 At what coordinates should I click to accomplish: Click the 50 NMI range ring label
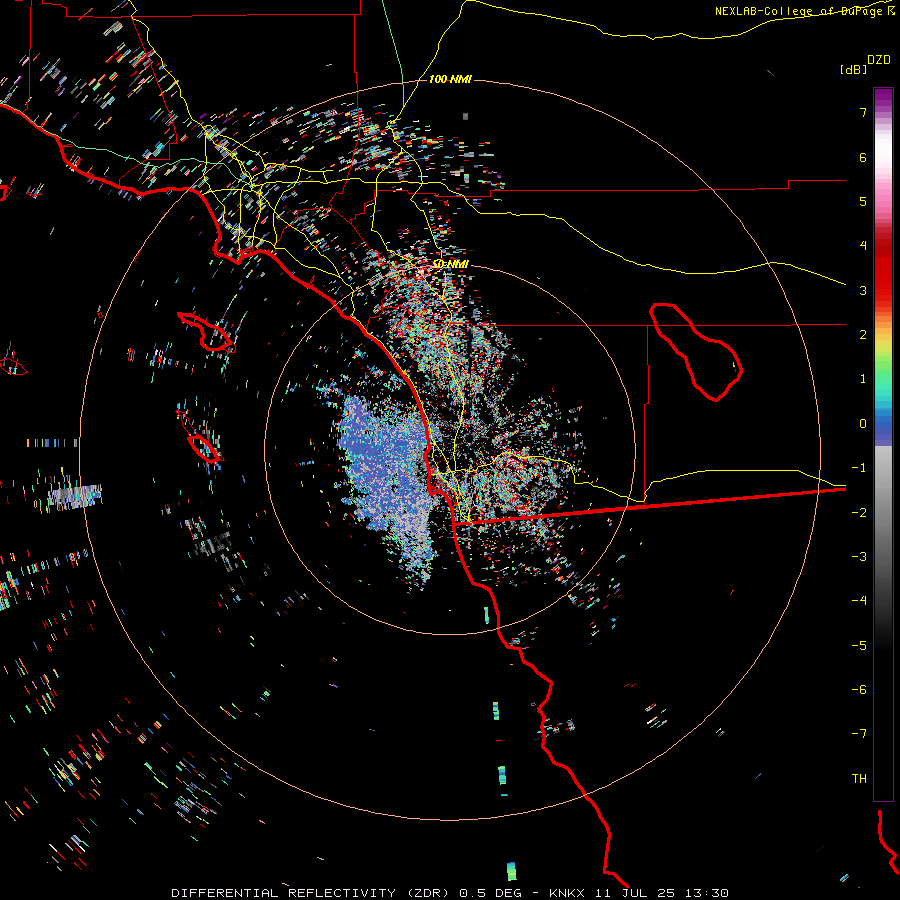tap(451, 264)
